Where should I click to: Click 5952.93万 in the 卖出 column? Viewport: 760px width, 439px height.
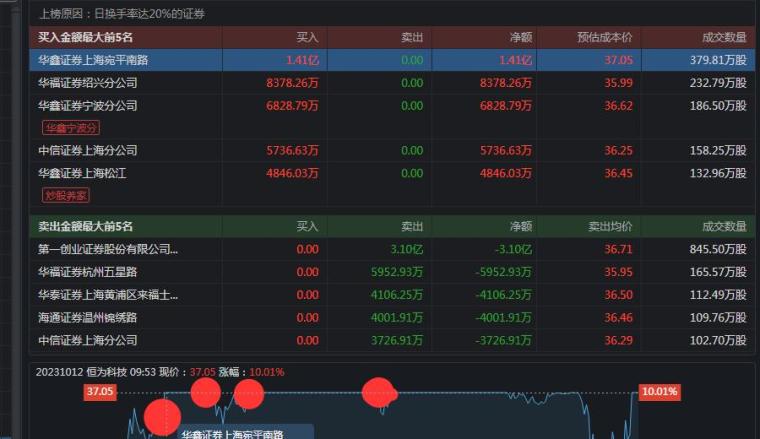tap(397, 272)
